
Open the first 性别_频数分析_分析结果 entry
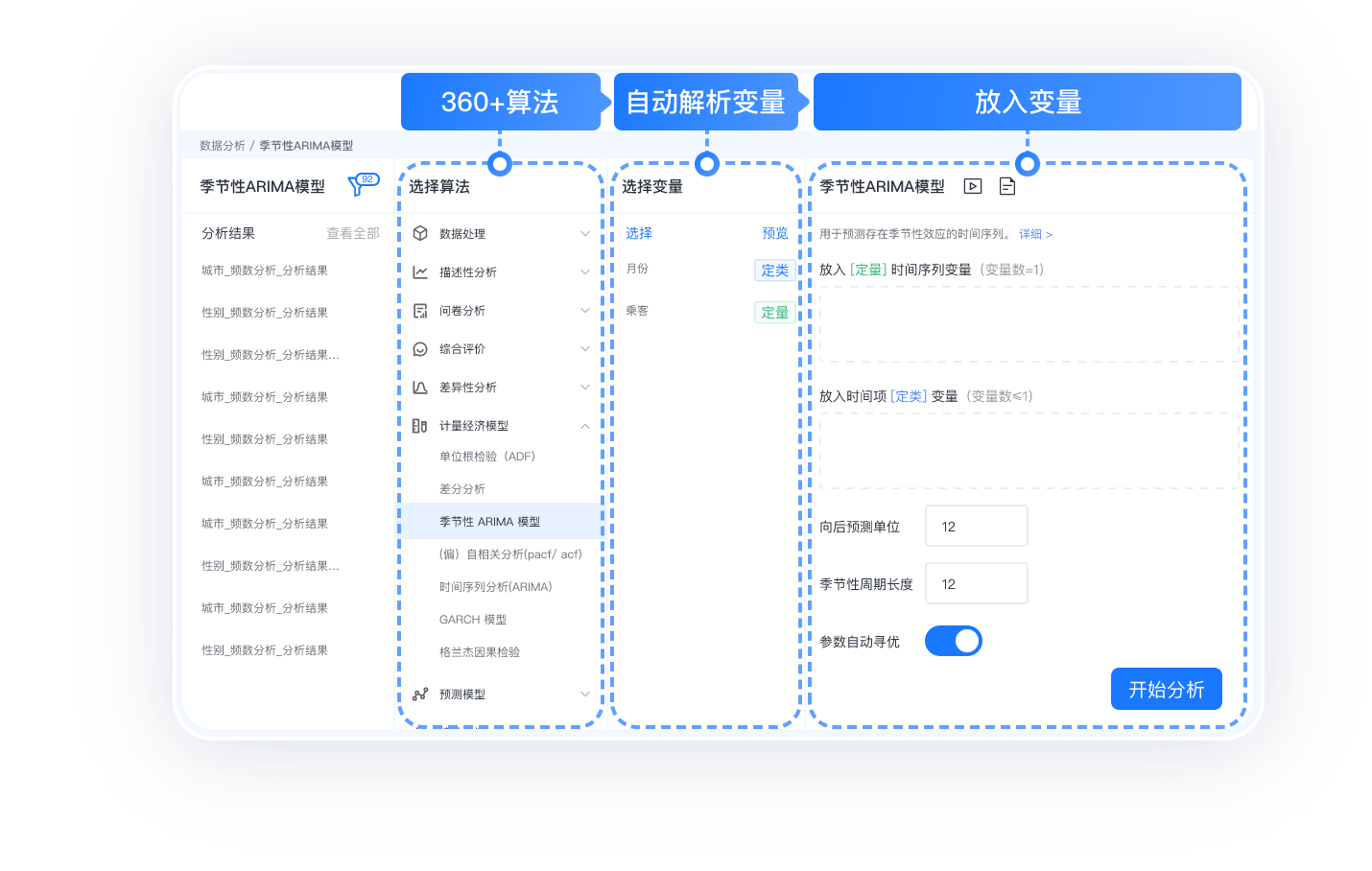[265, 313]
